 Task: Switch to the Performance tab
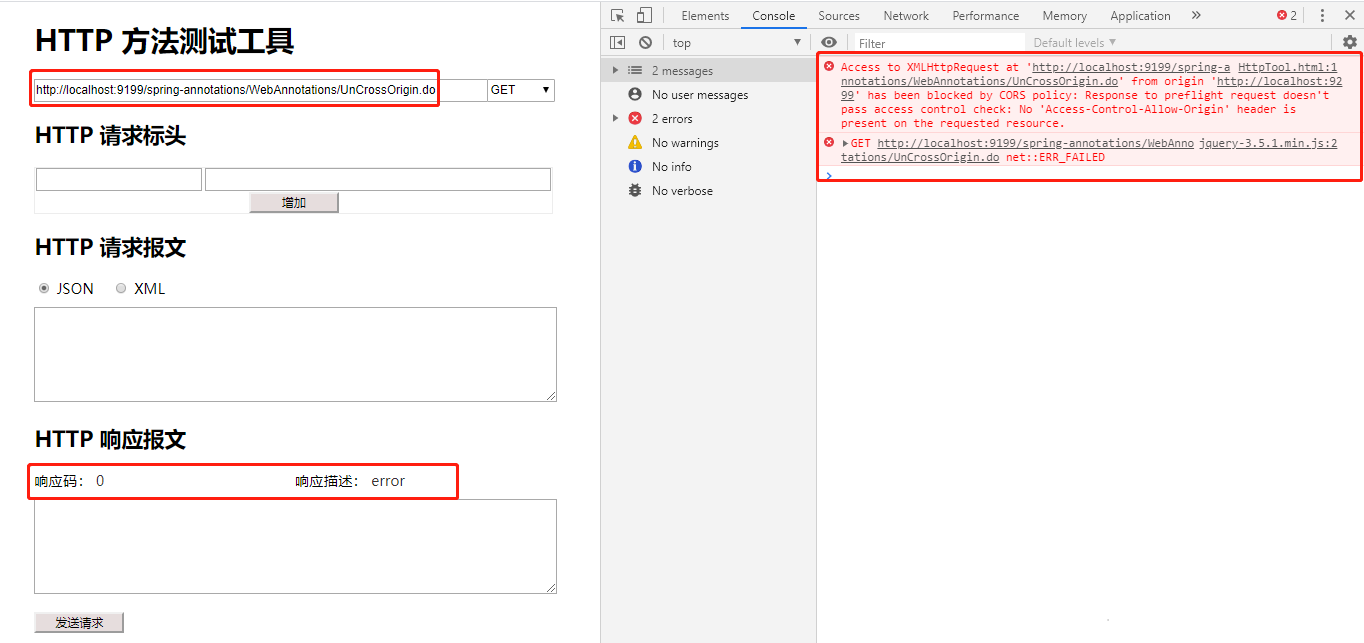tap(986, 15)
